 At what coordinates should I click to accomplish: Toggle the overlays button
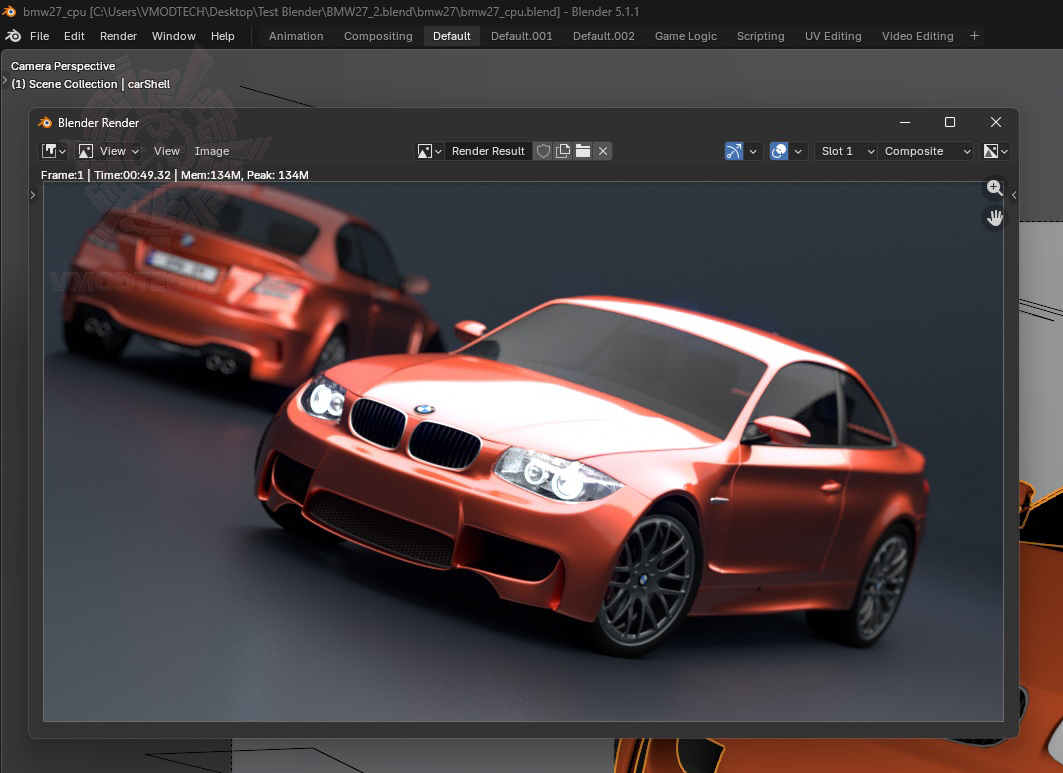pos(779,151)
